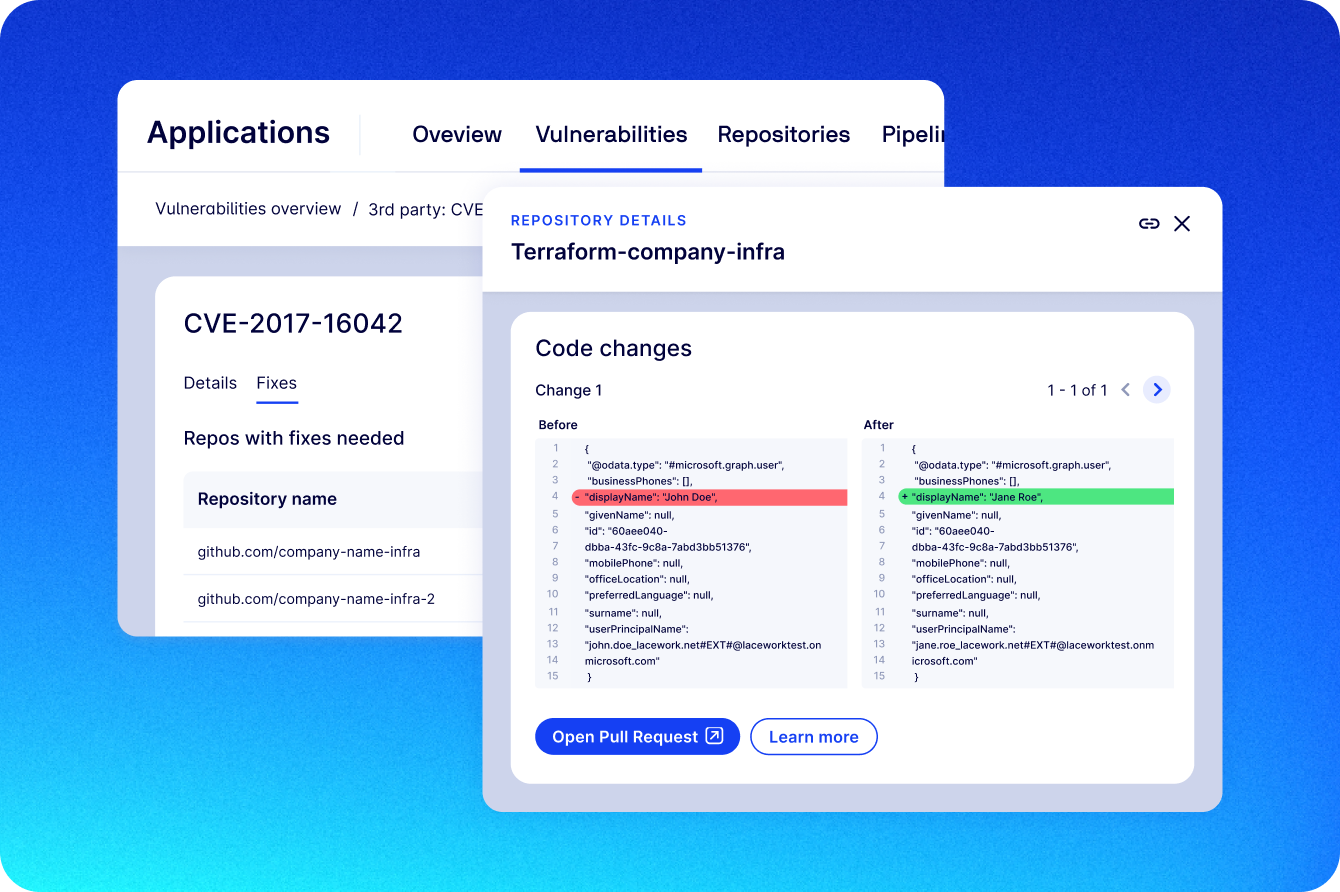This screenshot has height=892, width=1340.
Task: Click the green added displayName Jane Roe line
Action: tap(1035, 497)
